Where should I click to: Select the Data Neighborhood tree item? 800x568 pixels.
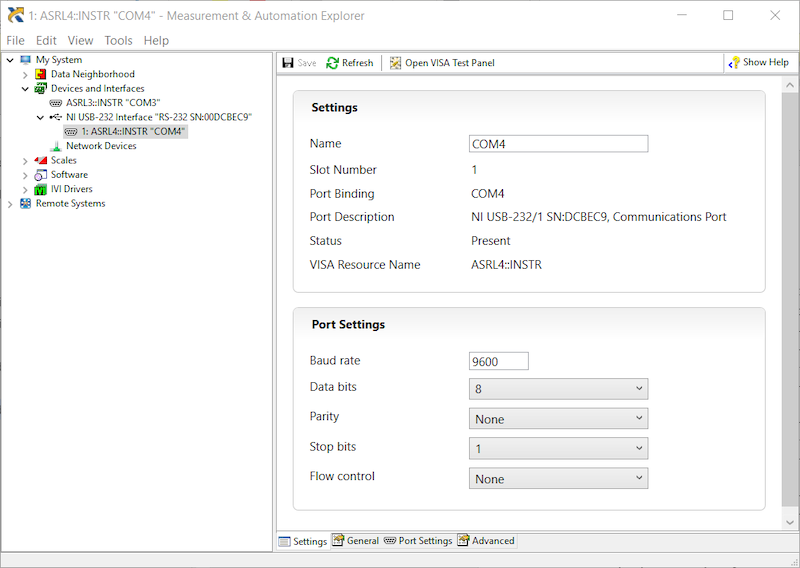(x=92, y=74)
